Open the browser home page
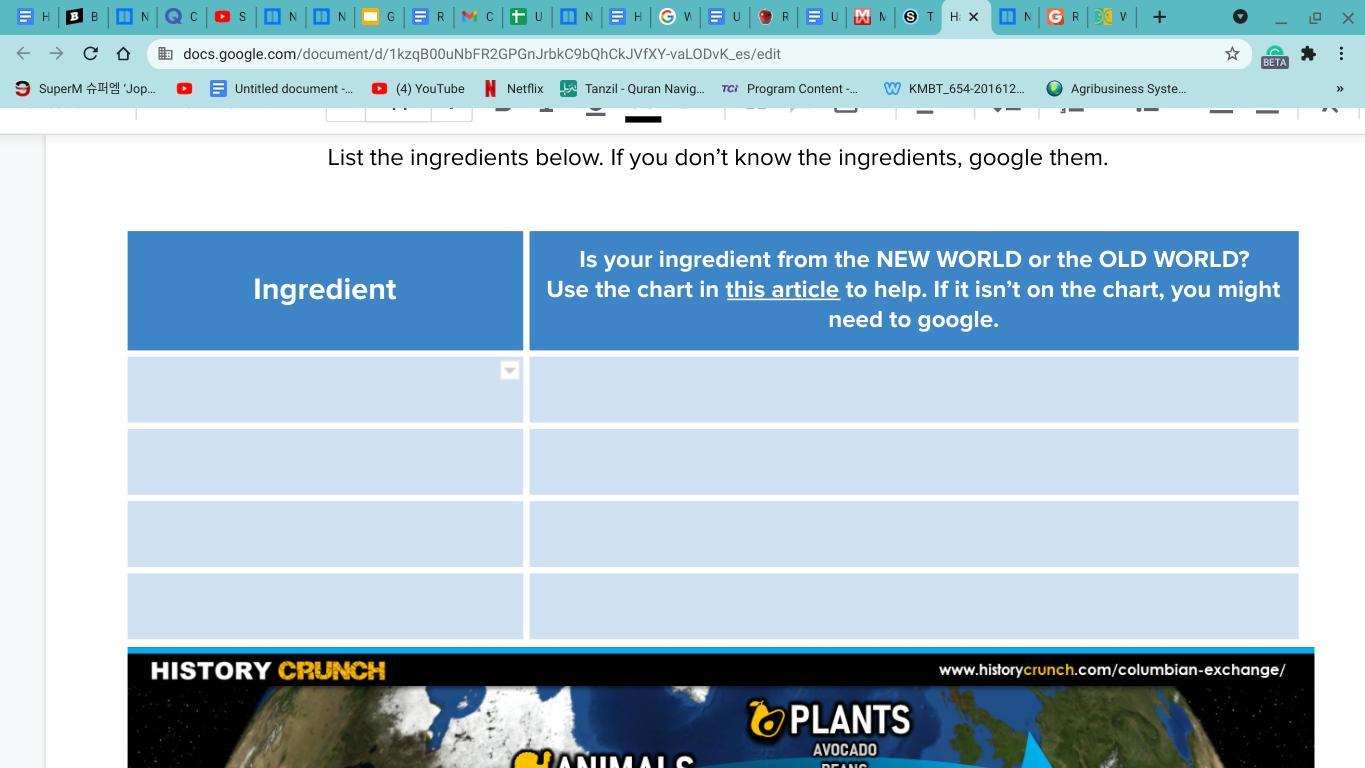 [x=123, y=54]
